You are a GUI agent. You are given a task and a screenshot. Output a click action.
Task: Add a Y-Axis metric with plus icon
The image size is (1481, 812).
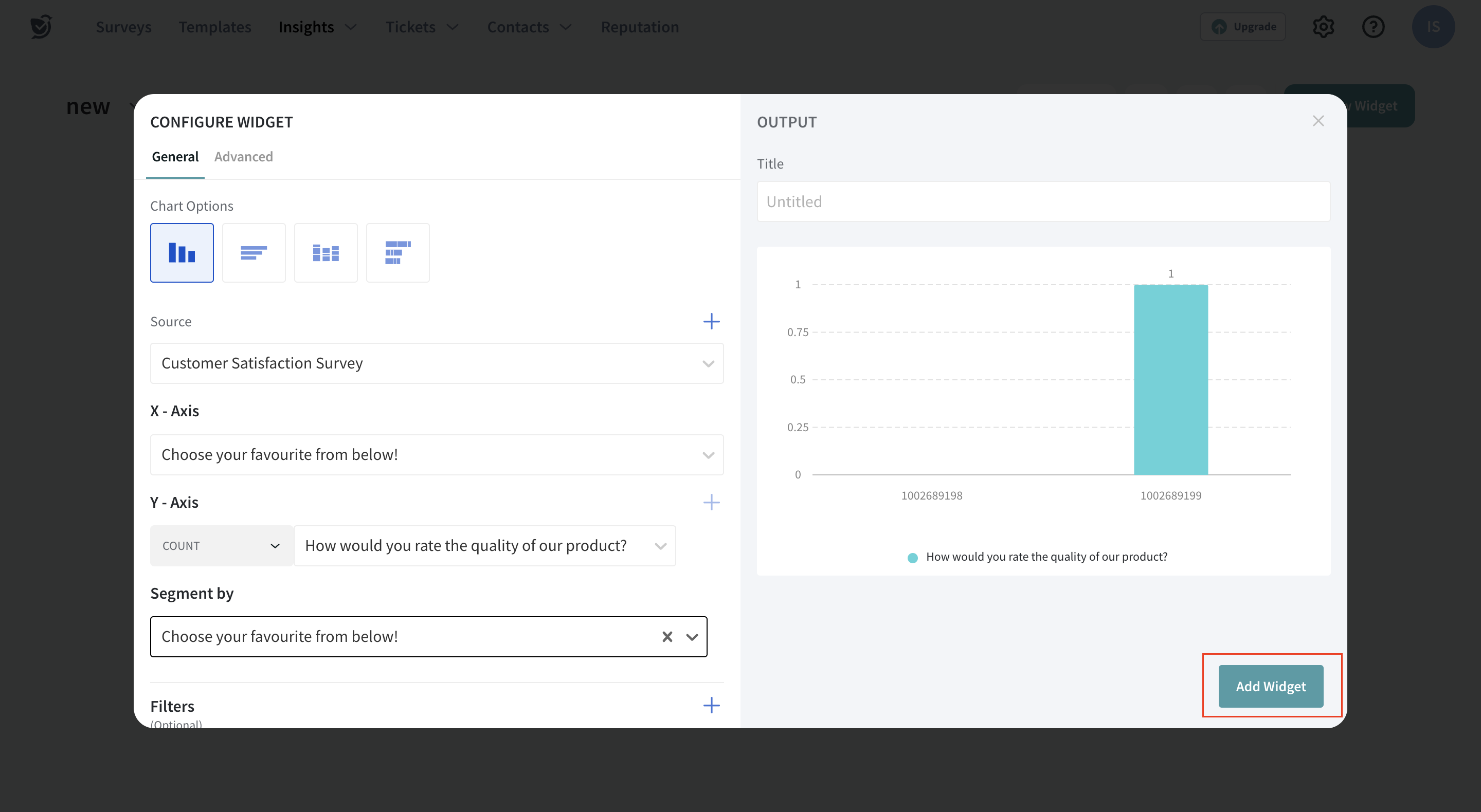pyautogui.click(x=711, y=502)
